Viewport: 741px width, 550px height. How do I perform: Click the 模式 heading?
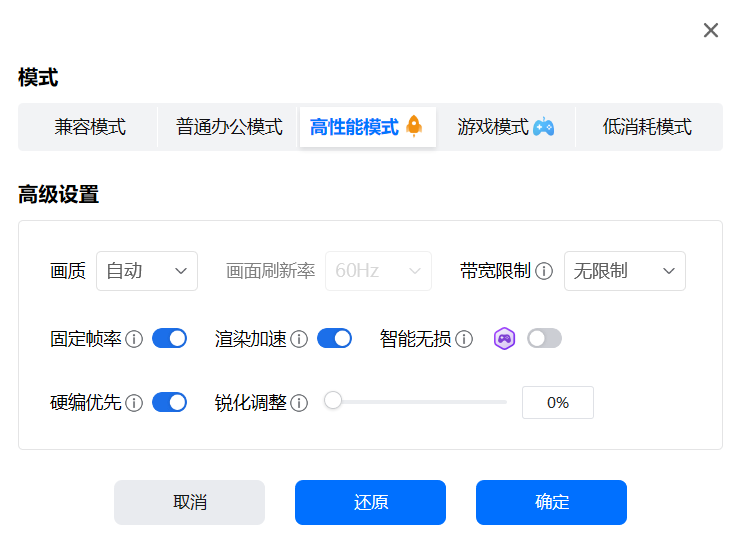coord(38,77)
